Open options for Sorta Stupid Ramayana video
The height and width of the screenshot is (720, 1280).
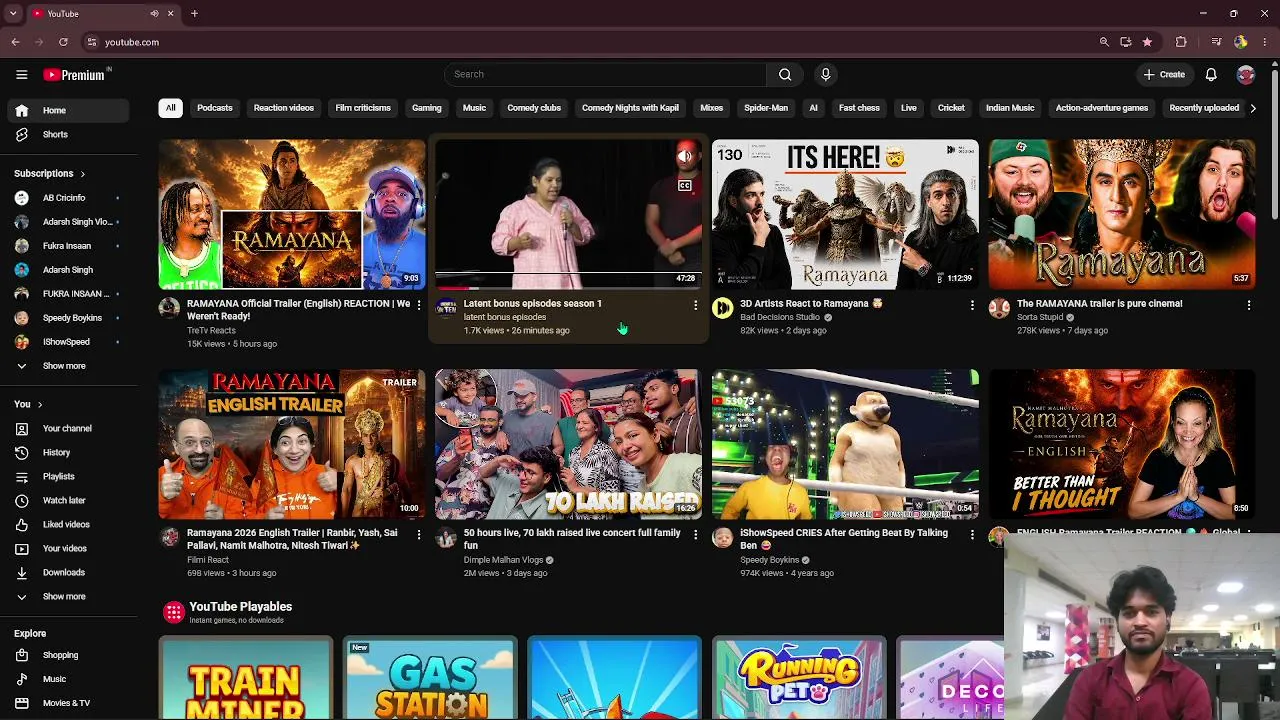1249,305
